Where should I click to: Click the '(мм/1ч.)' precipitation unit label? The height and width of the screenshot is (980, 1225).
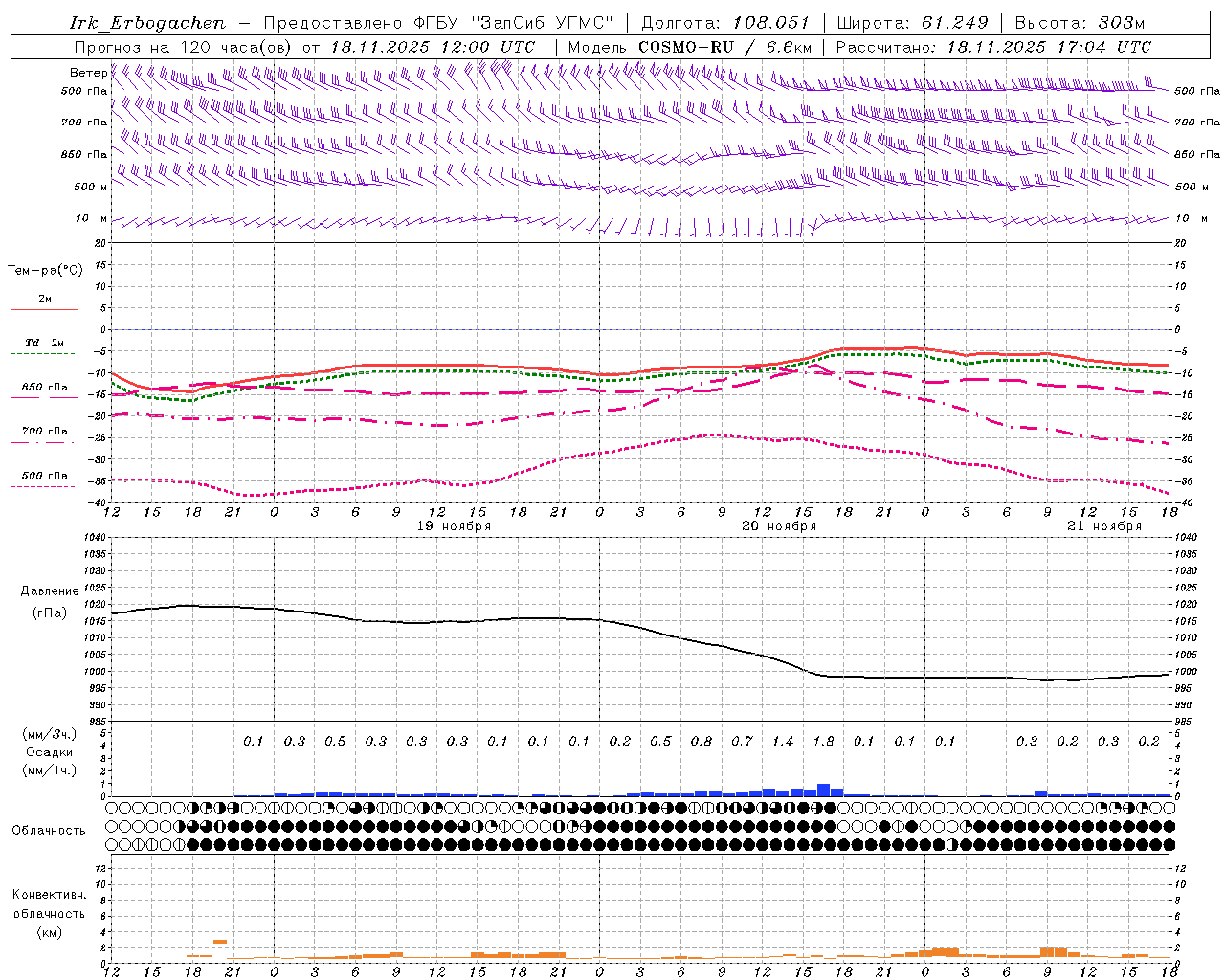click(50, 770)
